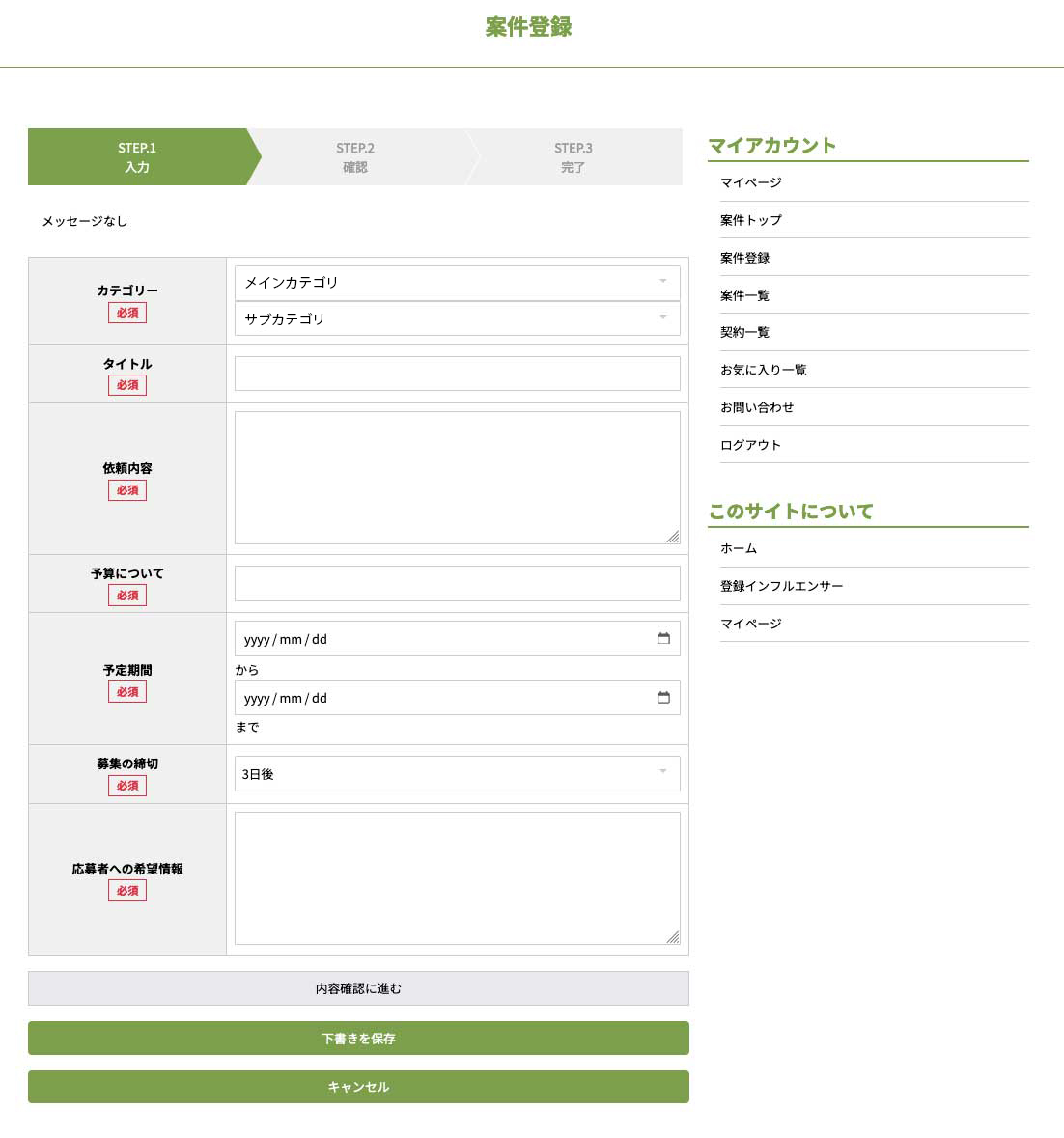Select the STEP.1 入力 step tab
The height and width of the screenshot is (1138, 1064).
(x=137, y=157)
